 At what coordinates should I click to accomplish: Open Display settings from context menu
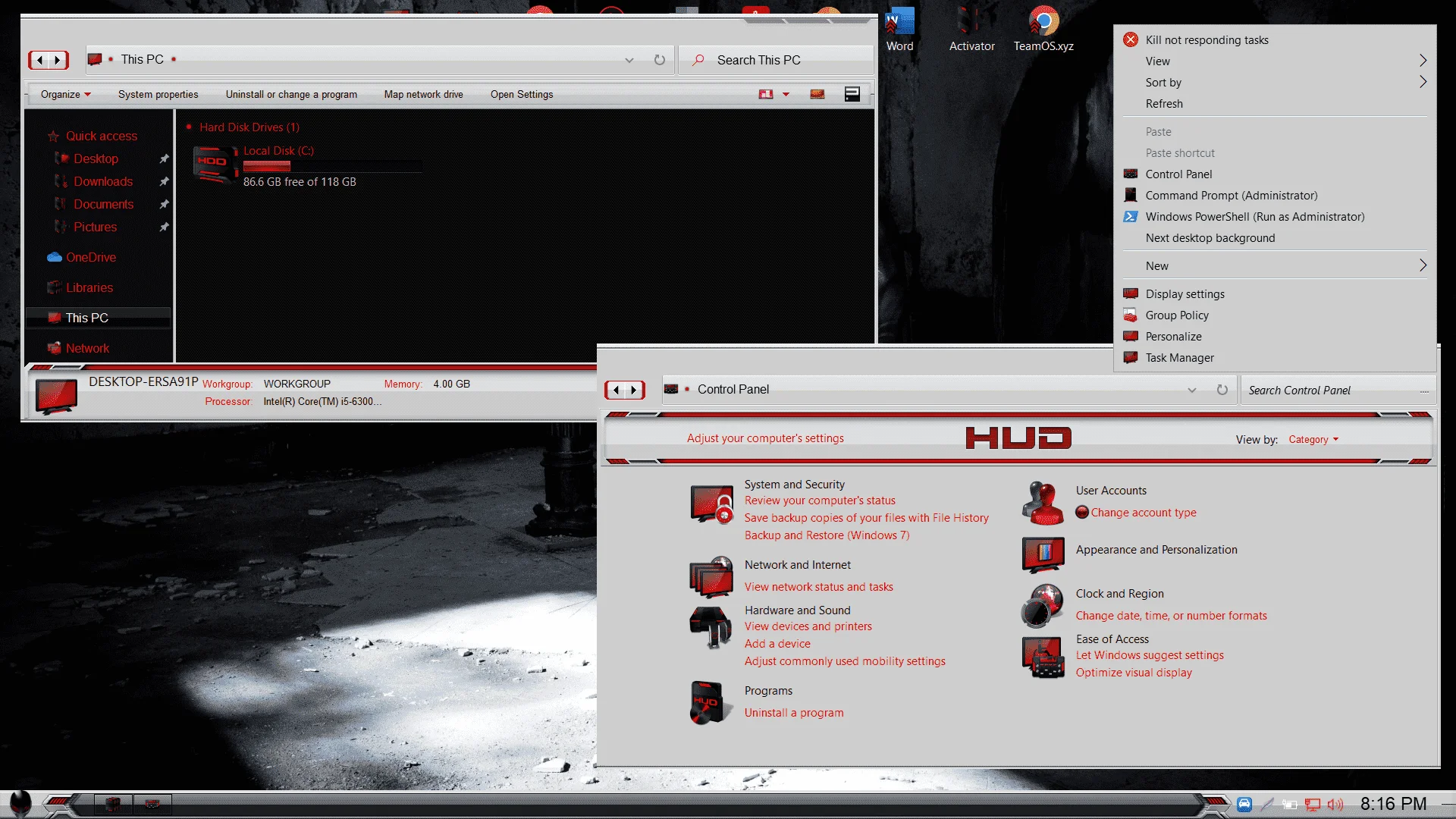[x=1276, y=293]
